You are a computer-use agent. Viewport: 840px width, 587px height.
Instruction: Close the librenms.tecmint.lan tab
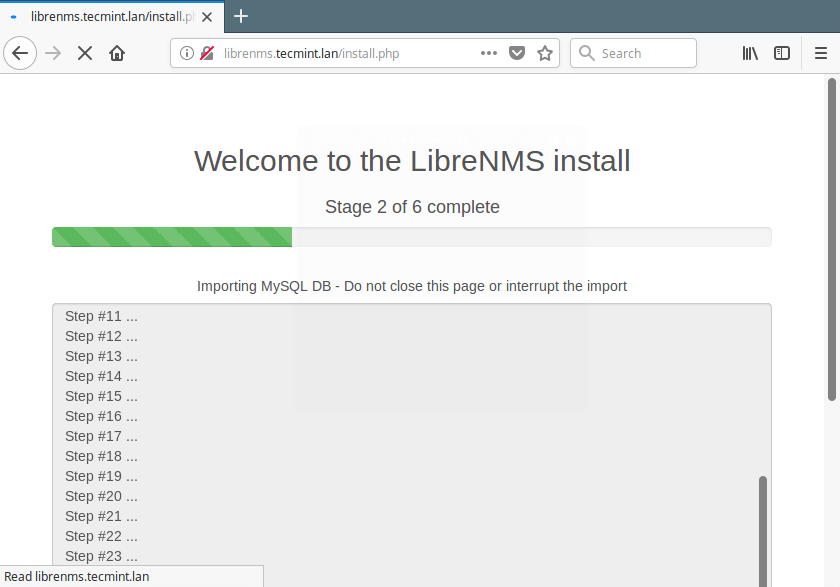pos(207,17)
